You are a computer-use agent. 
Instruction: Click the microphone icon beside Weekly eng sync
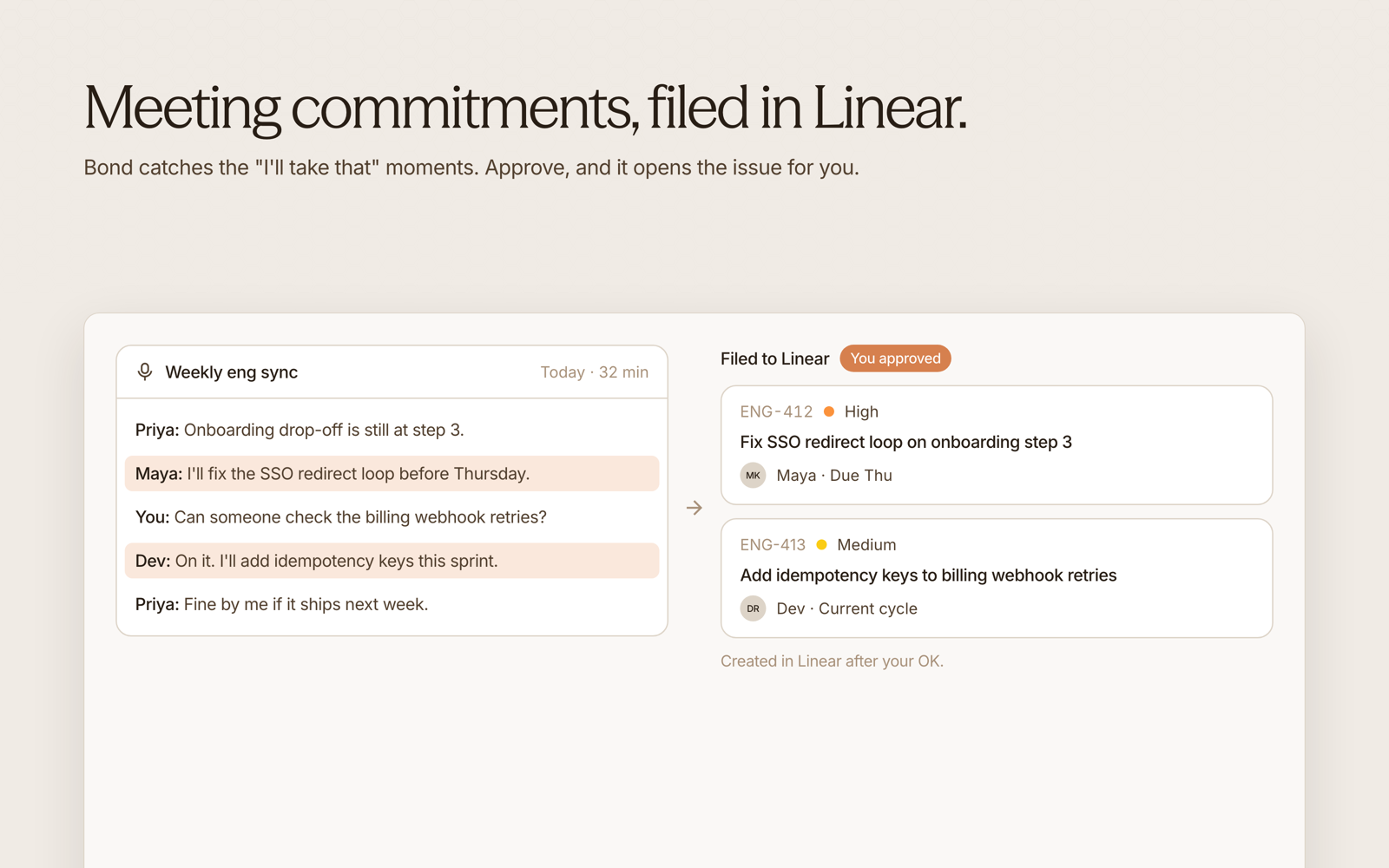pos(145,372)
